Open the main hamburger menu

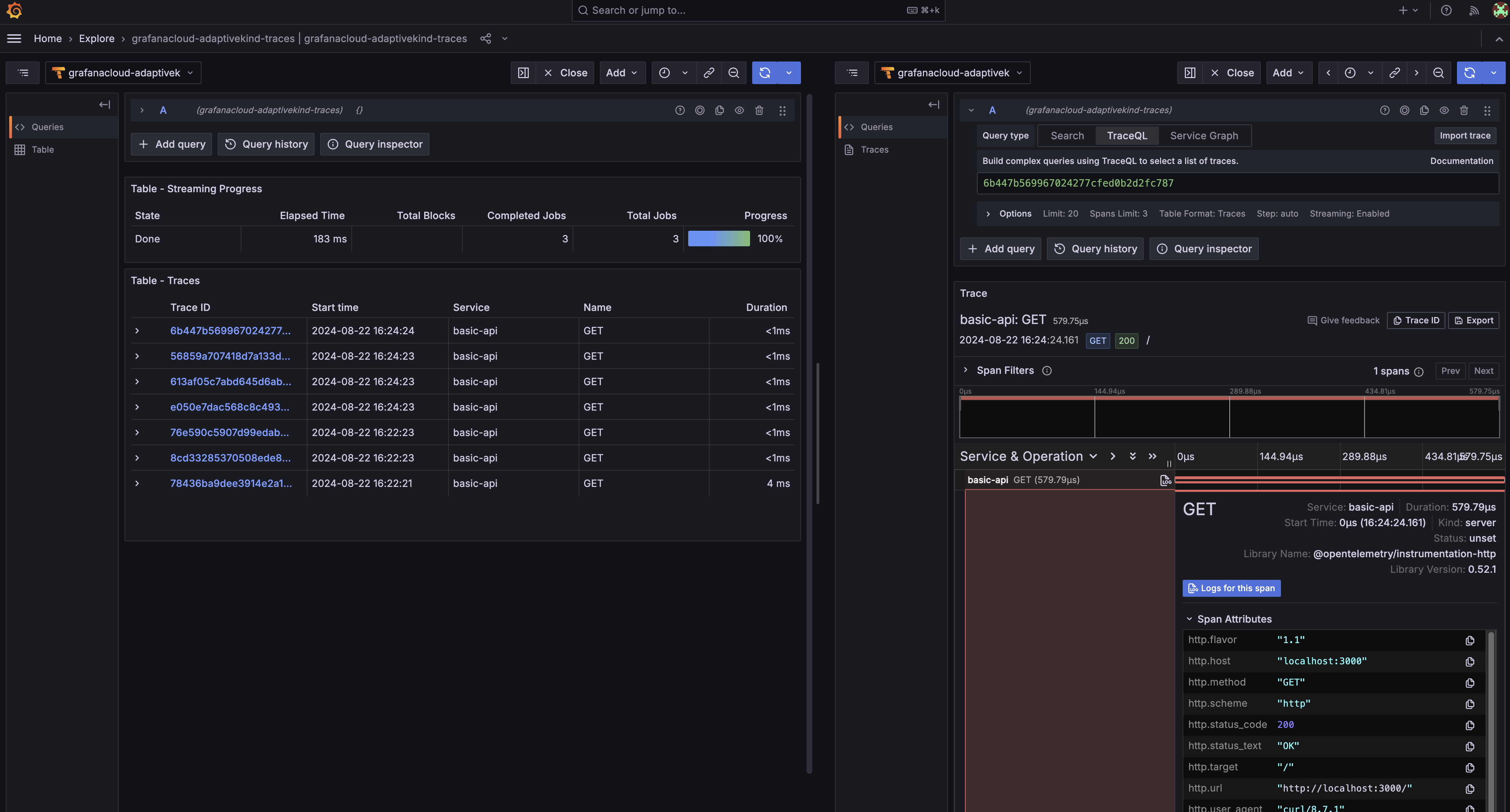[x=14, y=39]
